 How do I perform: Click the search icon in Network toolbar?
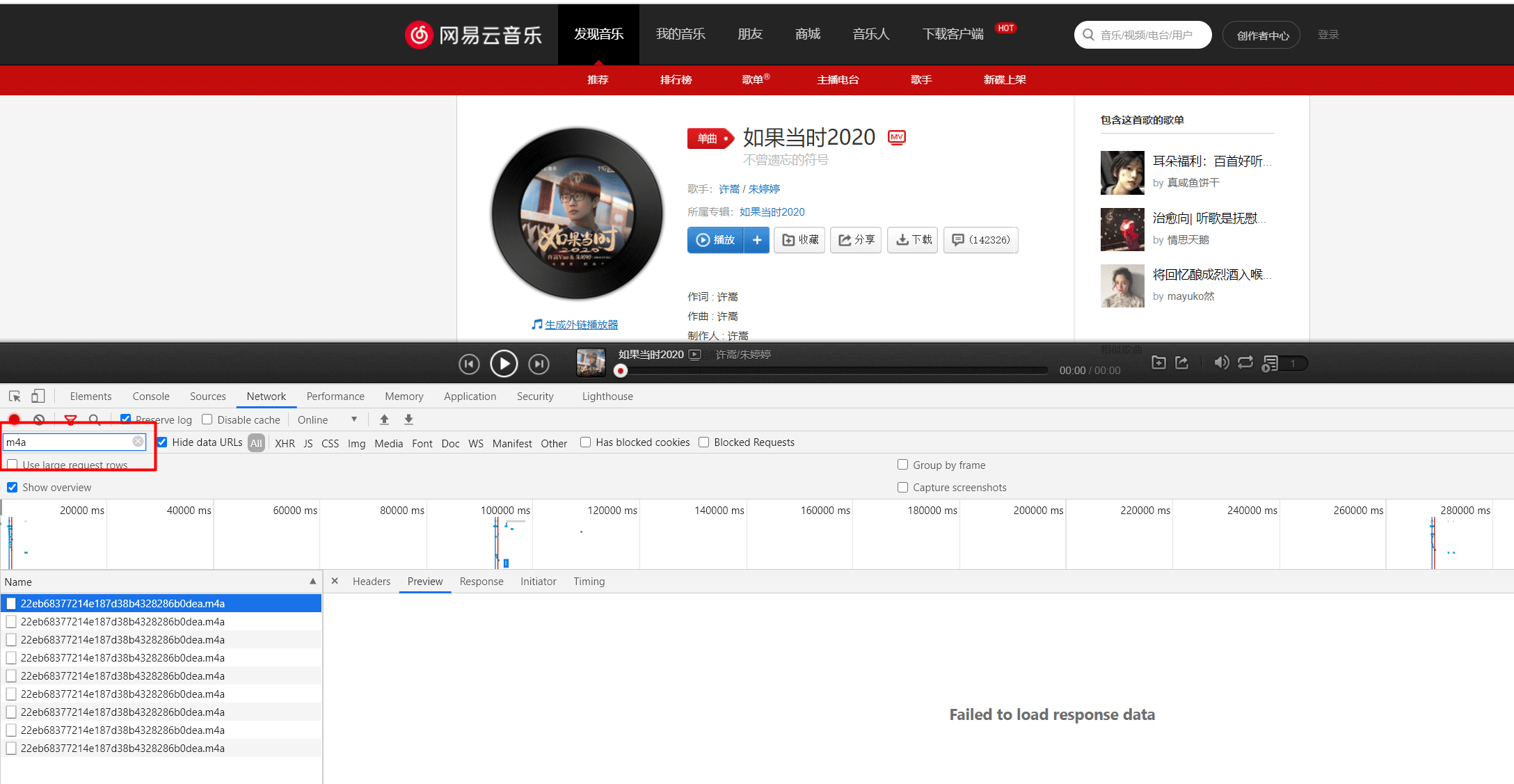click(95, 420)
